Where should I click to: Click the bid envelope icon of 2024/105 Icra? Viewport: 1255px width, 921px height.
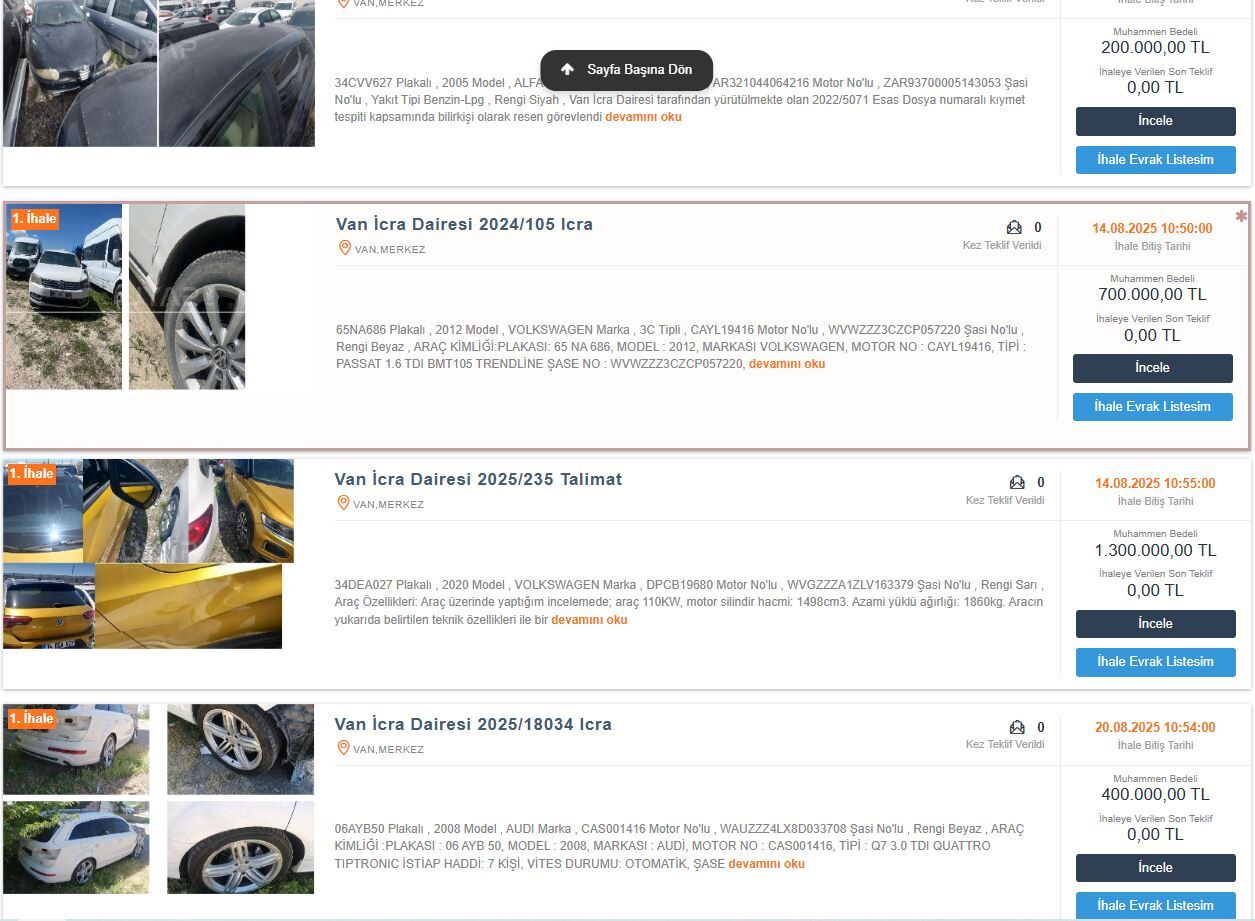(1014, 227)
